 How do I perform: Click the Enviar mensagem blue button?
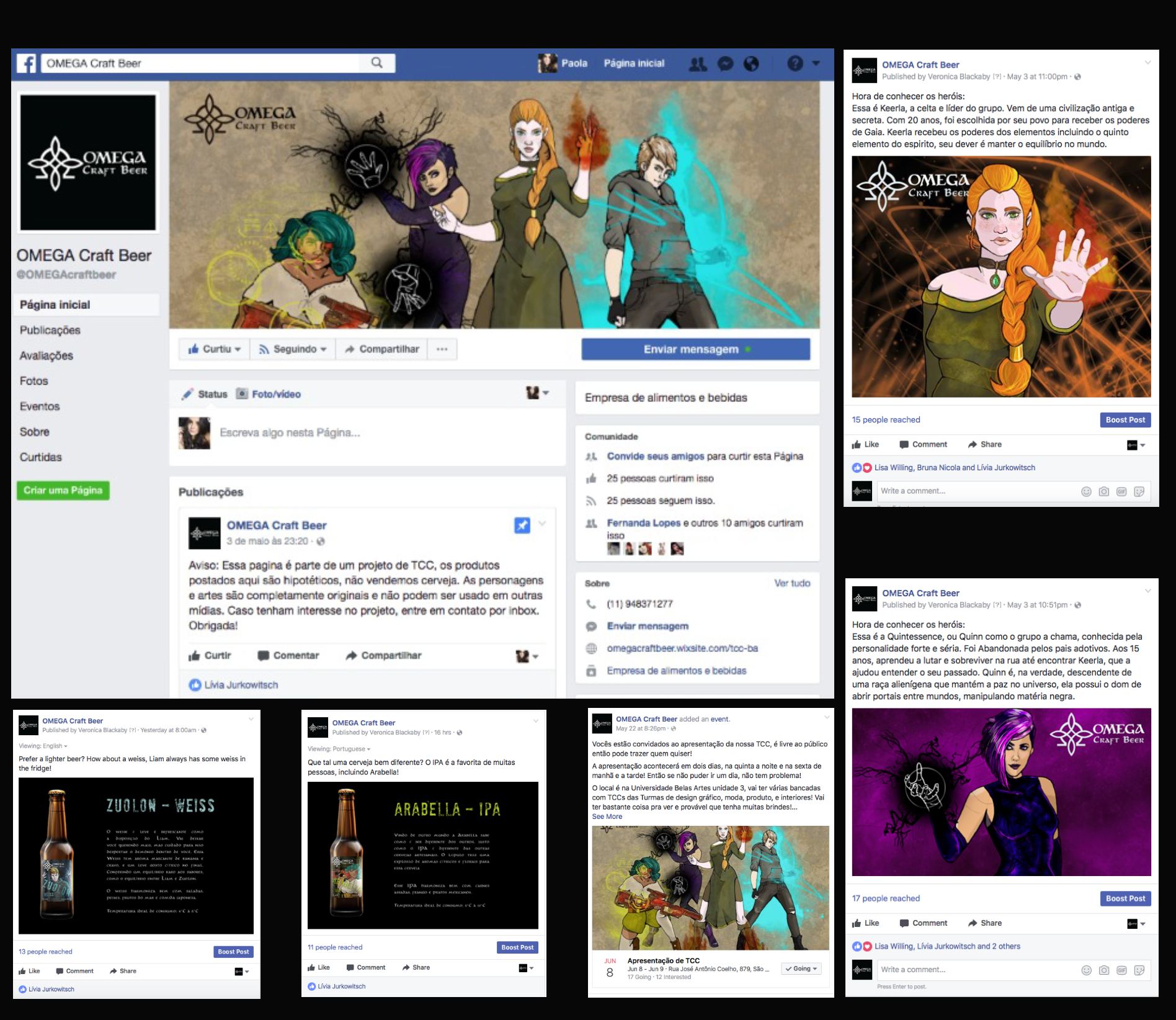click(x=695, y=349)
